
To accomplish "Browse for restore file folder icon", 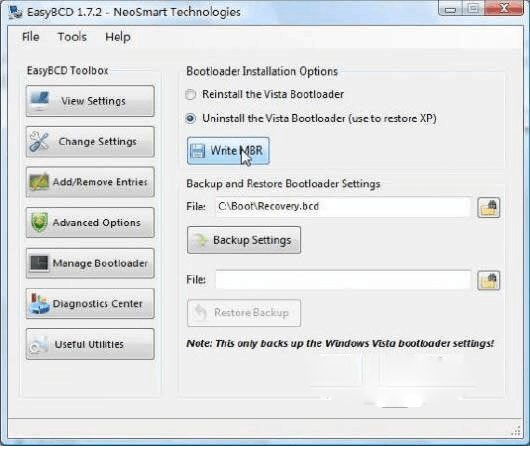I will 489,280.
